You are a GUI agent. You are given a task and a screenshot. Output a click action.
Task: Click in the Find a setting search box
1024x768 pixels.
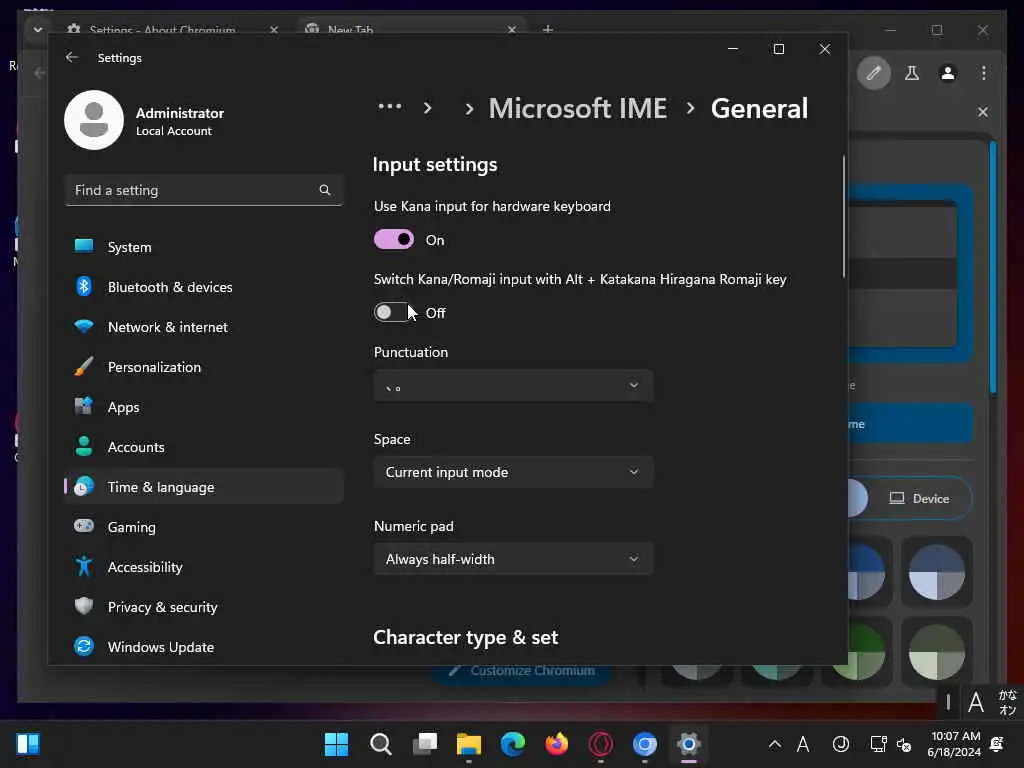pos(204,190)
